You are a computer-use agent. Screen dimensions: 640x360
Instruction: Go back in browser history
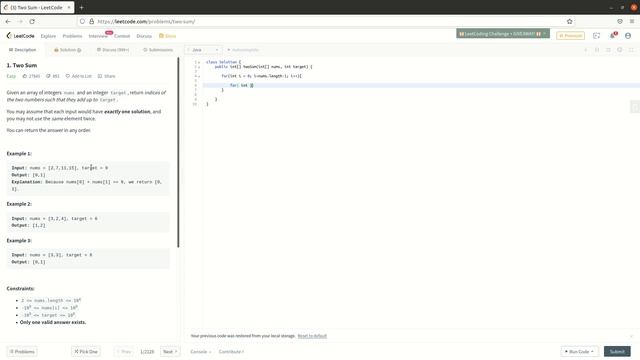8,21
